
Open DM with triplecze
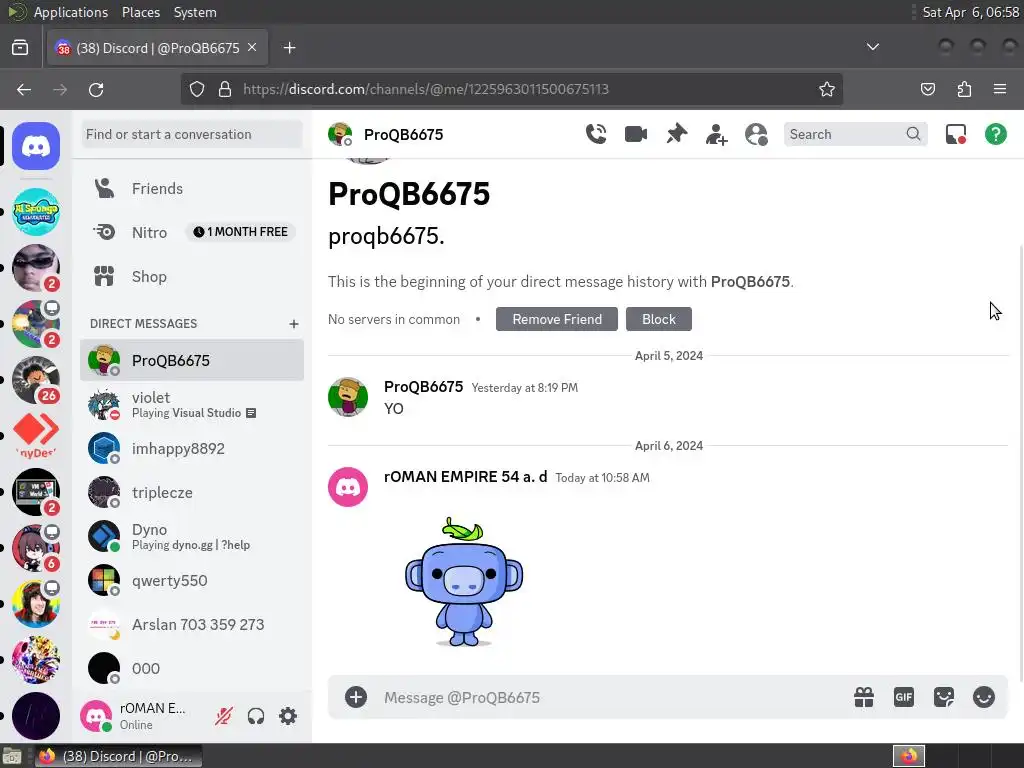point(192,492)
